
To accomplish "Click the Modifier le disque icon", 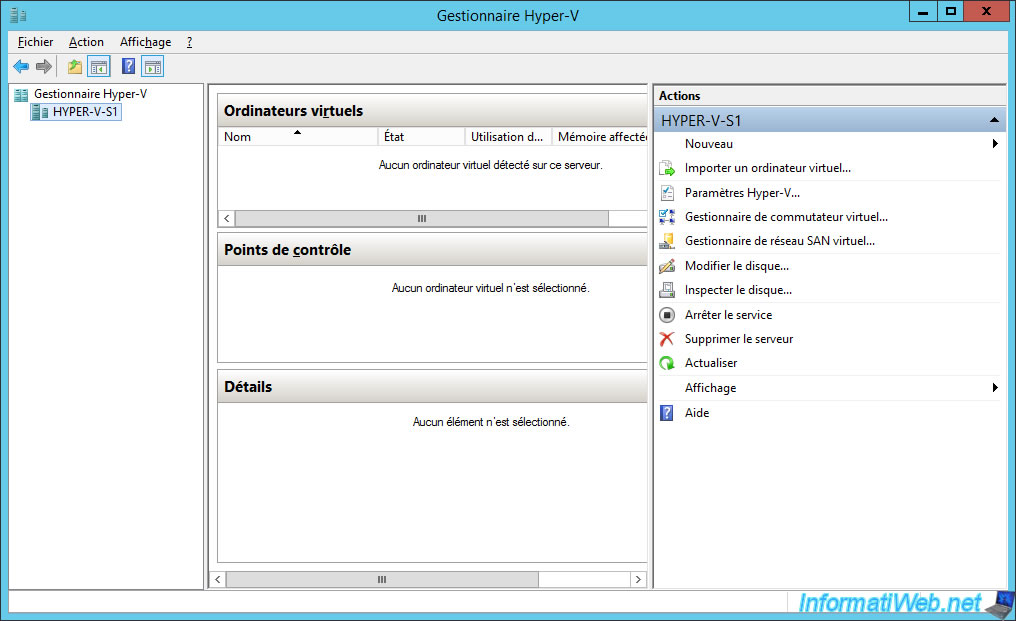I will 667,266.
